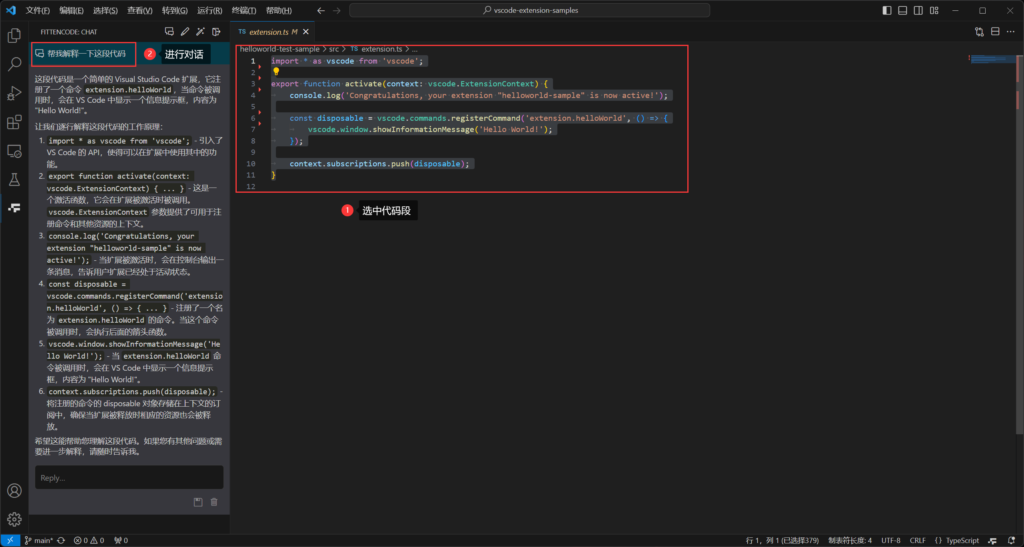
Task: Save chat using the save icon
Action: click(198, 501)
